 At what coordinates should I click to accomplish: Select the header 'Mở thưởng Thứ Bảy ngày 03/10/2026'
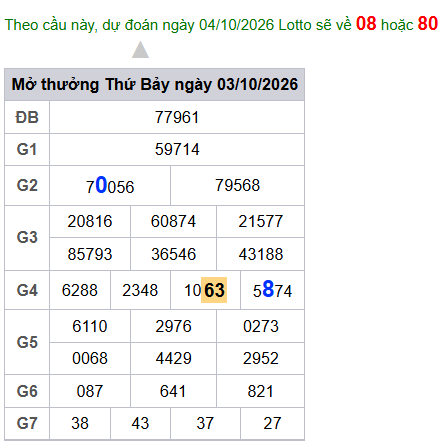(x=155, y=84)
